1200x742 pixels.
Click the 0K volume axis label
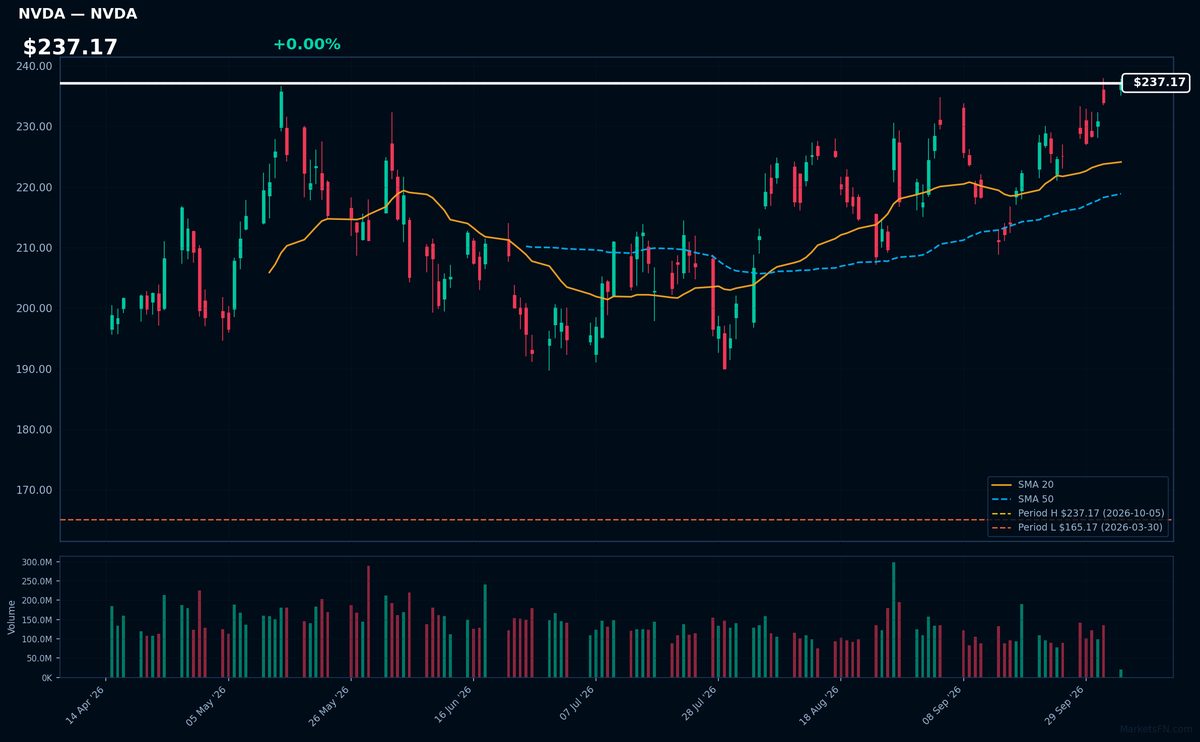pos(47,678)
